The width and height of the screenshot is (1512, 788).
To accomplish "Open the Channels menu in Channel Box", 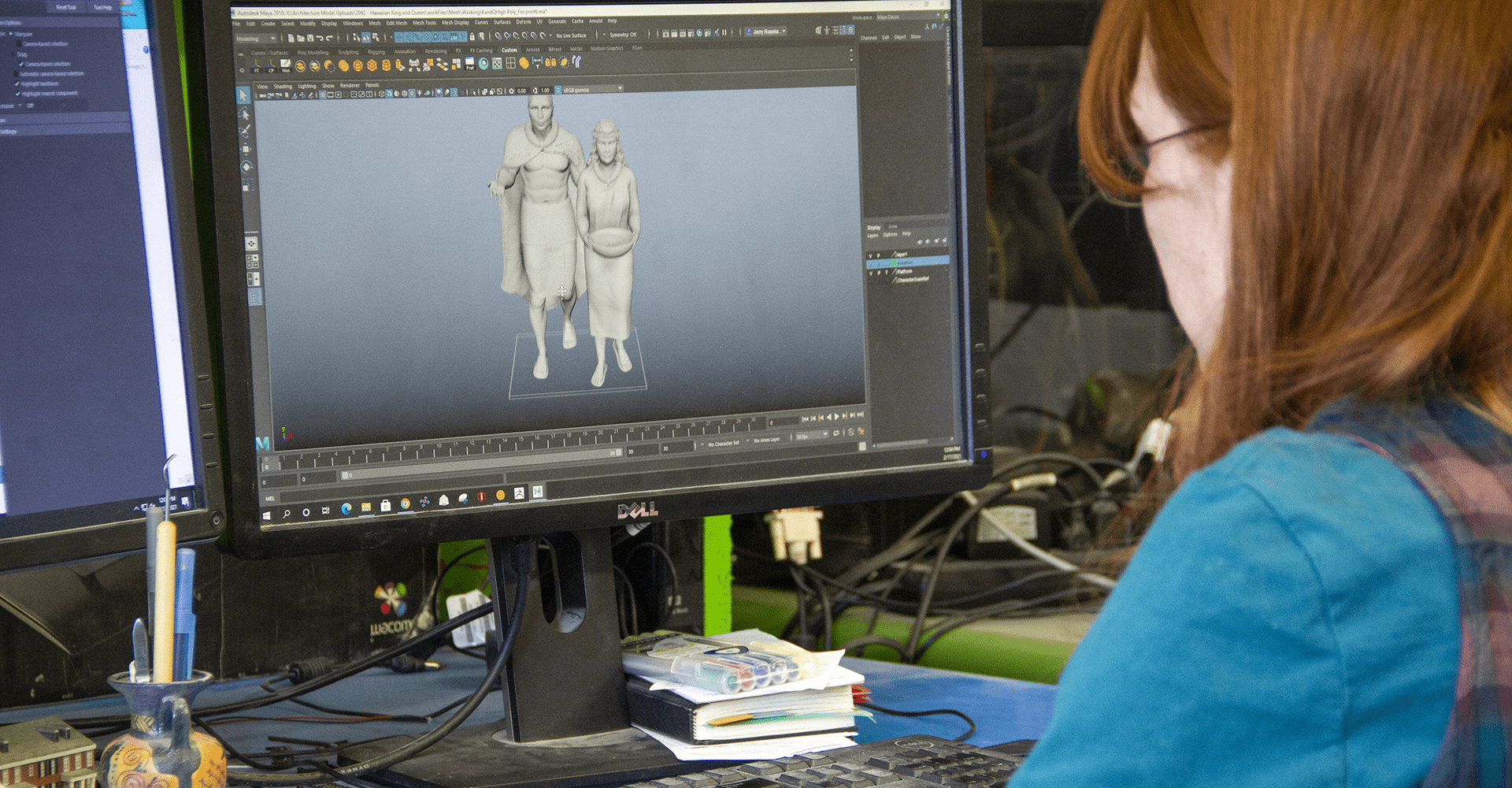I will point(869,38).
